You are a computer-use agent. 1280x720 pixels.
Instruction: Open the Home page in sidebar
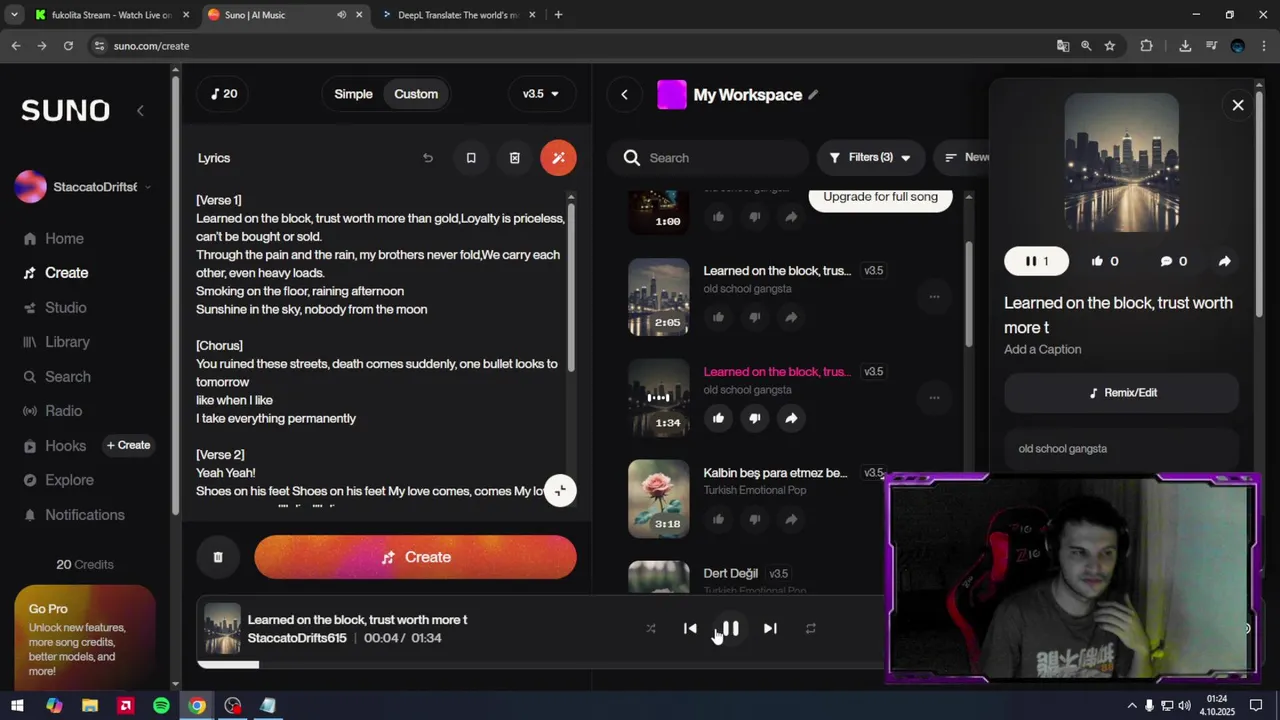[54, 238]
